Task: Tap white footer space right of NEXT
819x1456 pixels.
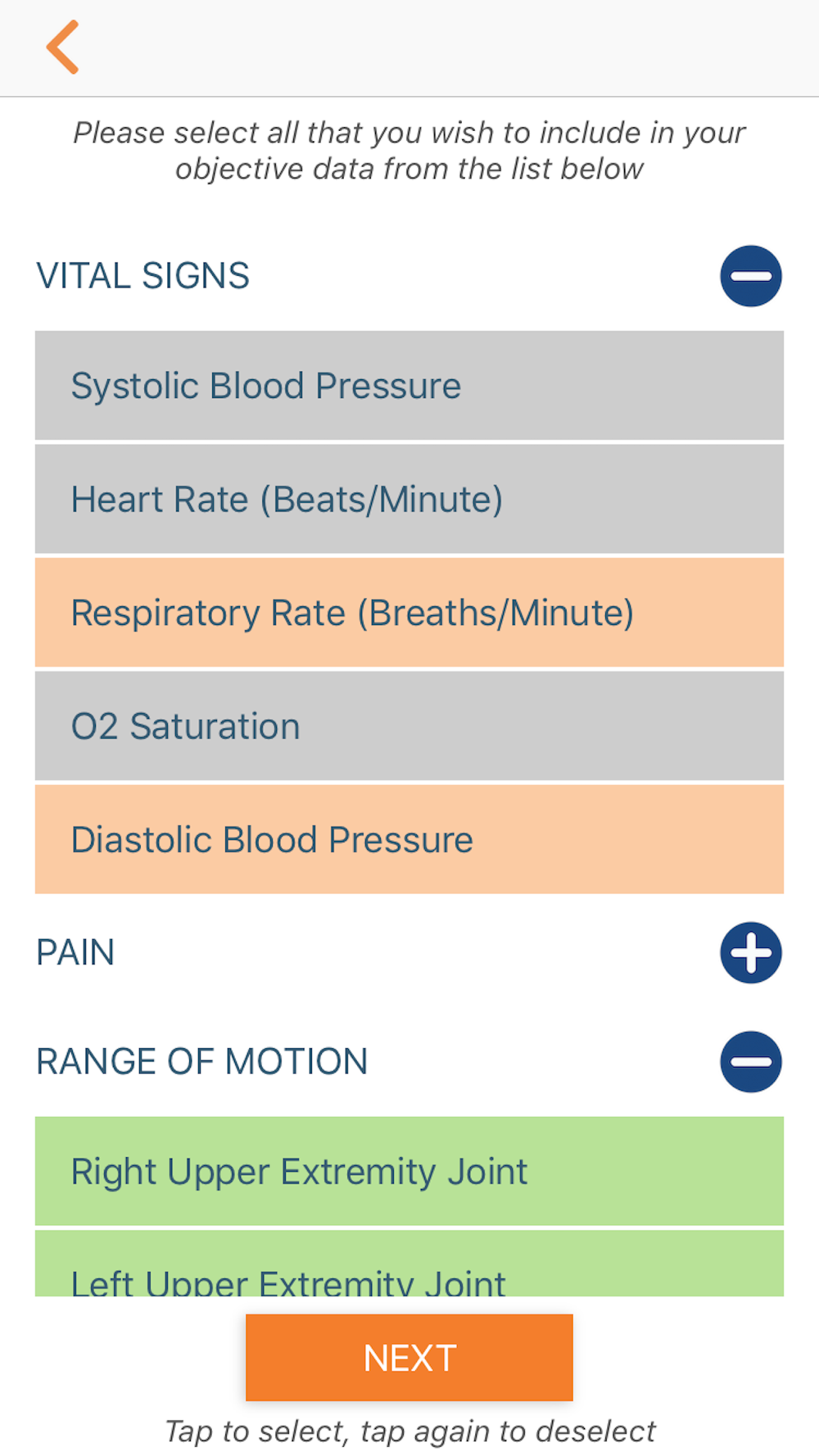Action: coord(696,1358)
